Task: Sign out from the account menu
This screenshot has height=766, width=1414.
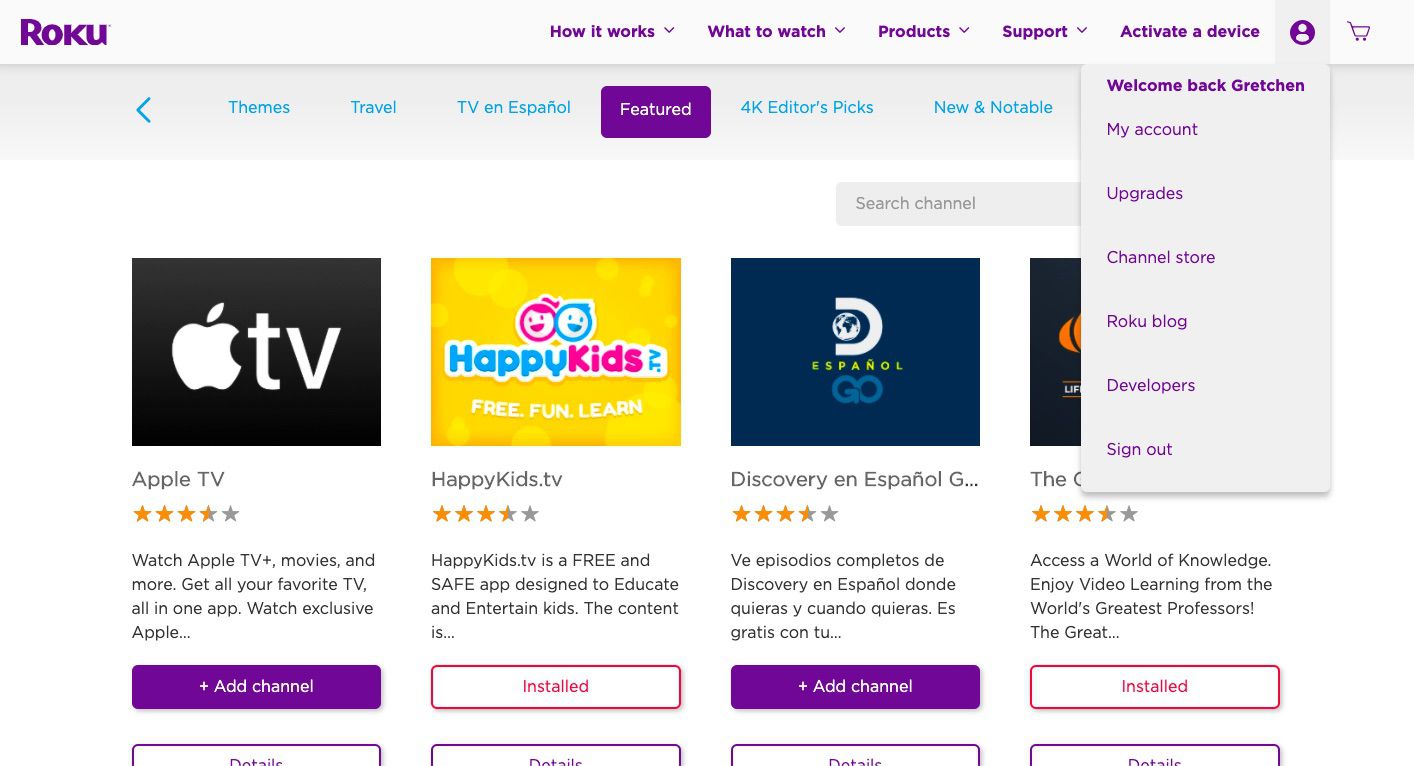Action: (x=1139, y=449)
